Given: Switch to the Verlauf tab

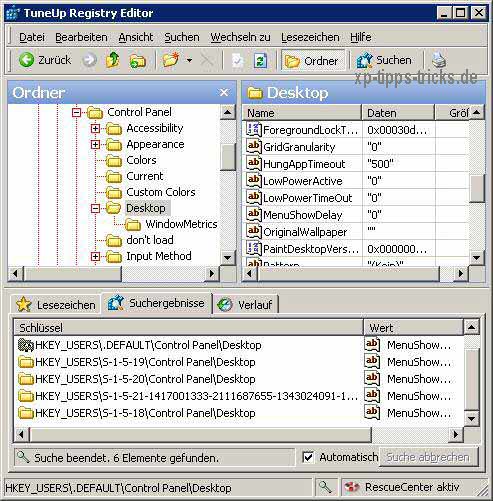Looking at the screenshot, I should tap(245, 305).
